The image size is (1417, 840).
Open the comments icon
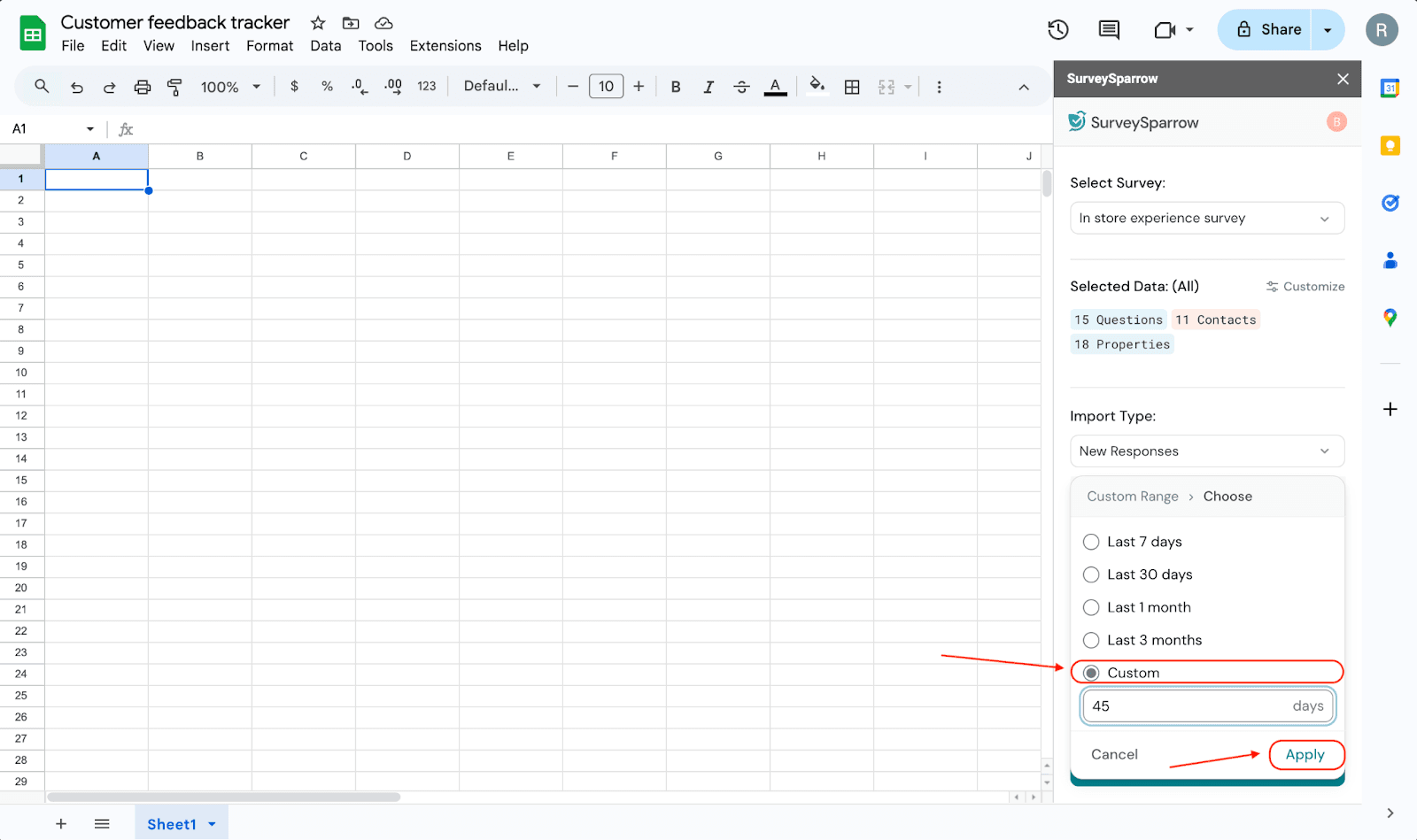1109,30
